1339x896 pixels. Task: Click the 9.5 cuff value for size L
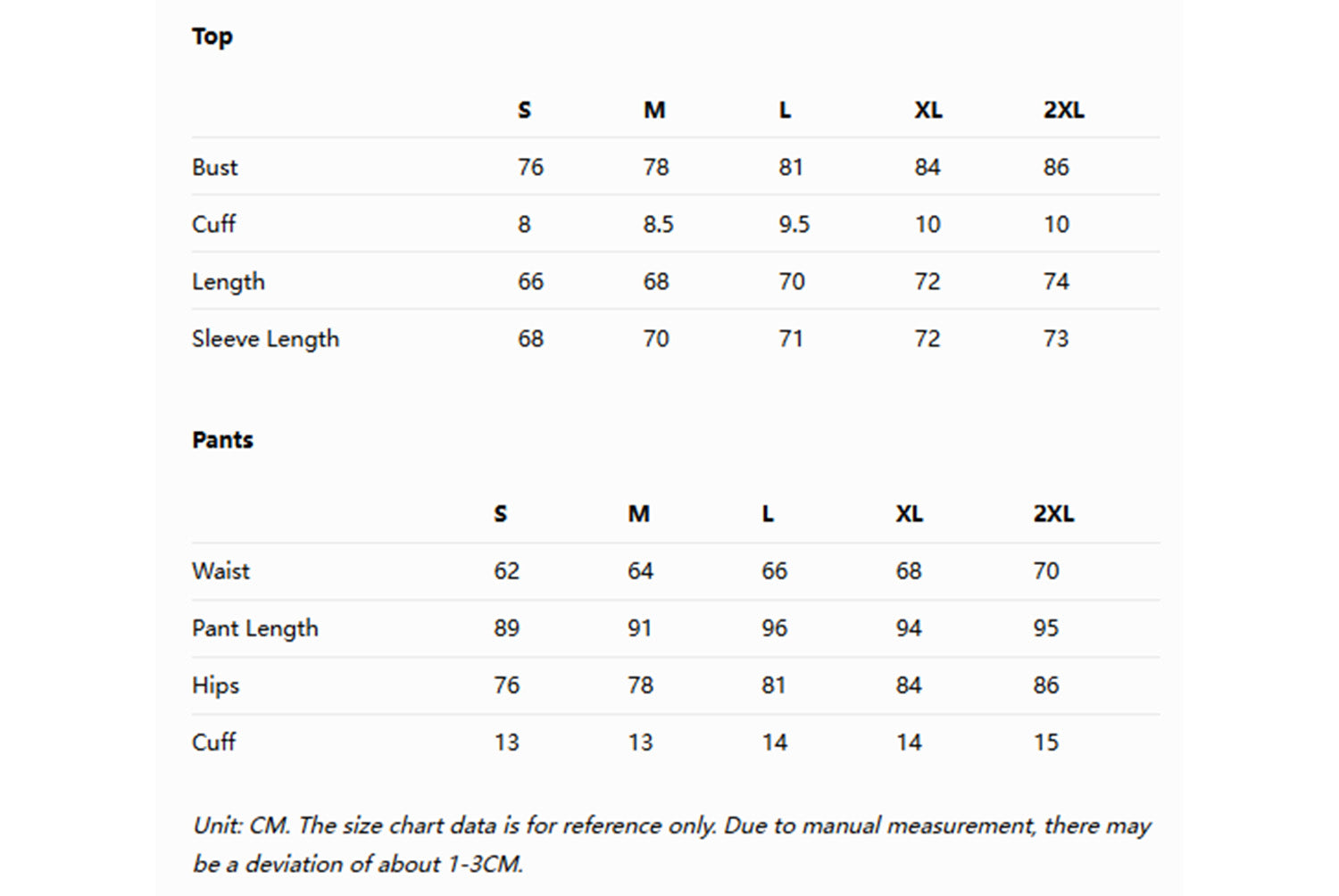point(794,225)
